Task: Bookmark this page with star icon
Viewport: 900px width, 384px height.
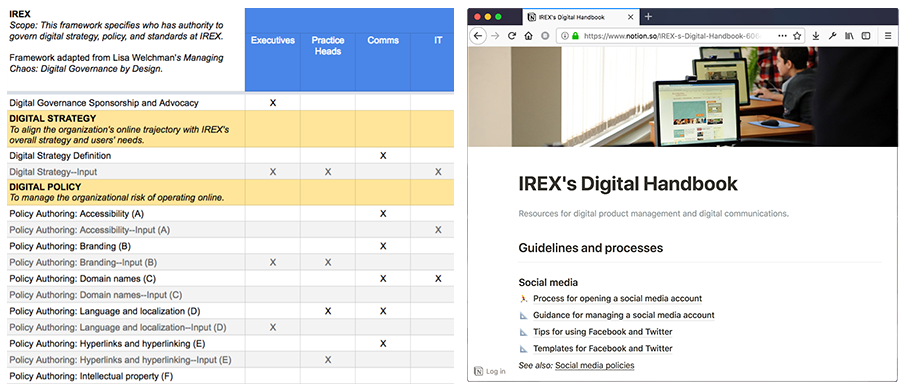Action: (797, 36)
